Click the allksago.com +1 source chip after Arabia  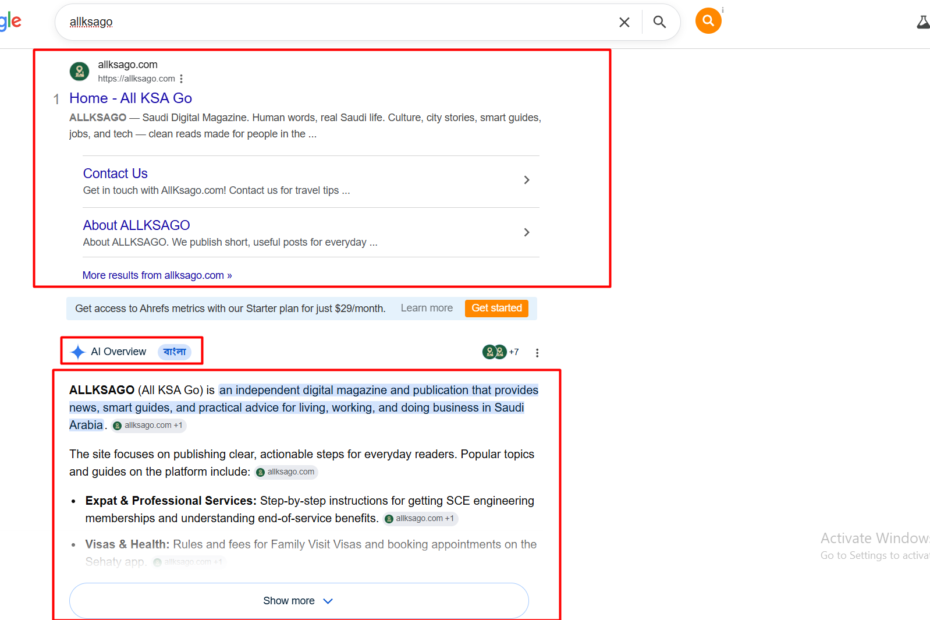(148, 425)
